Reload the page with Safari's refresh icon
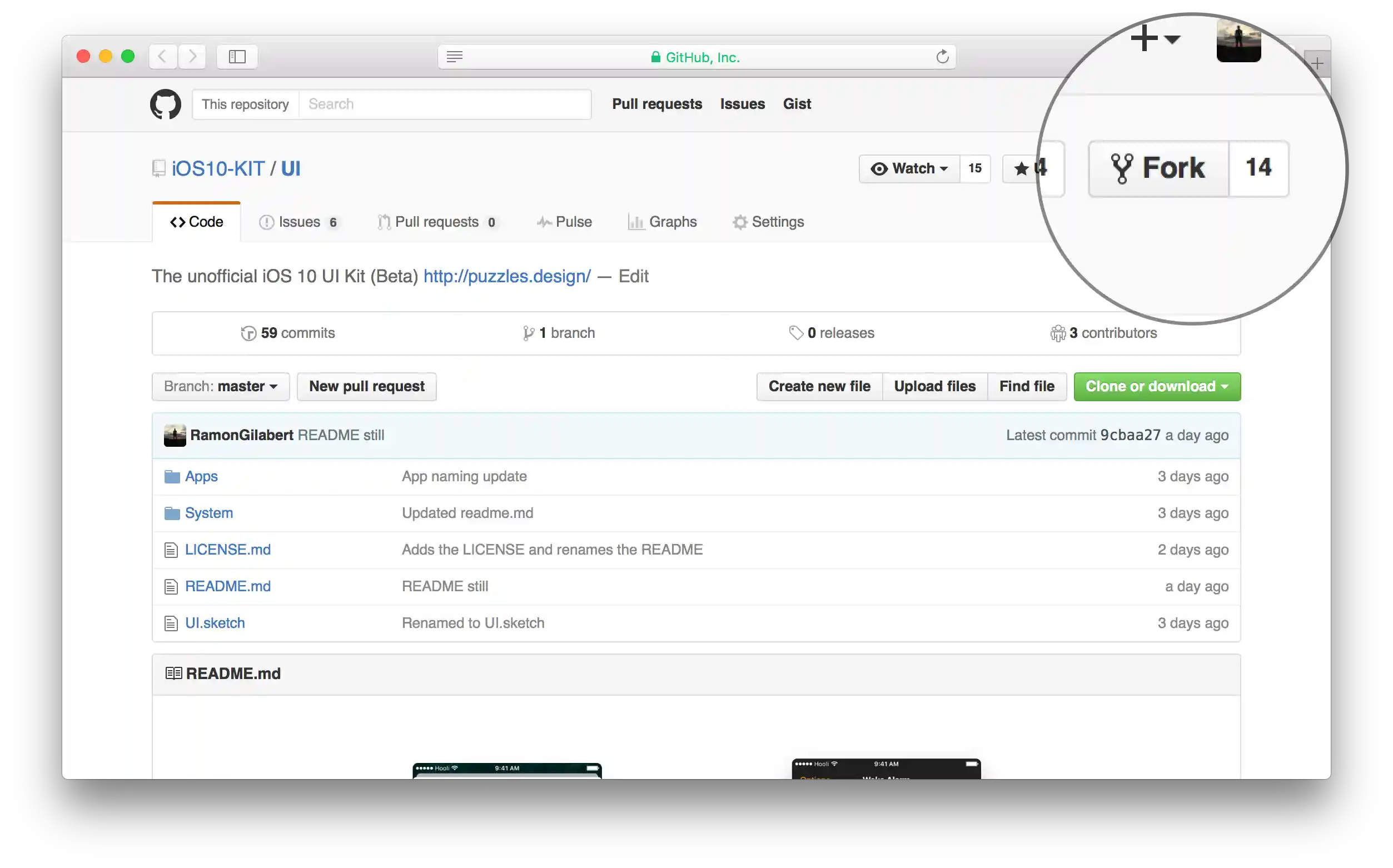The image size is (1393, 868). click(942, 57)
